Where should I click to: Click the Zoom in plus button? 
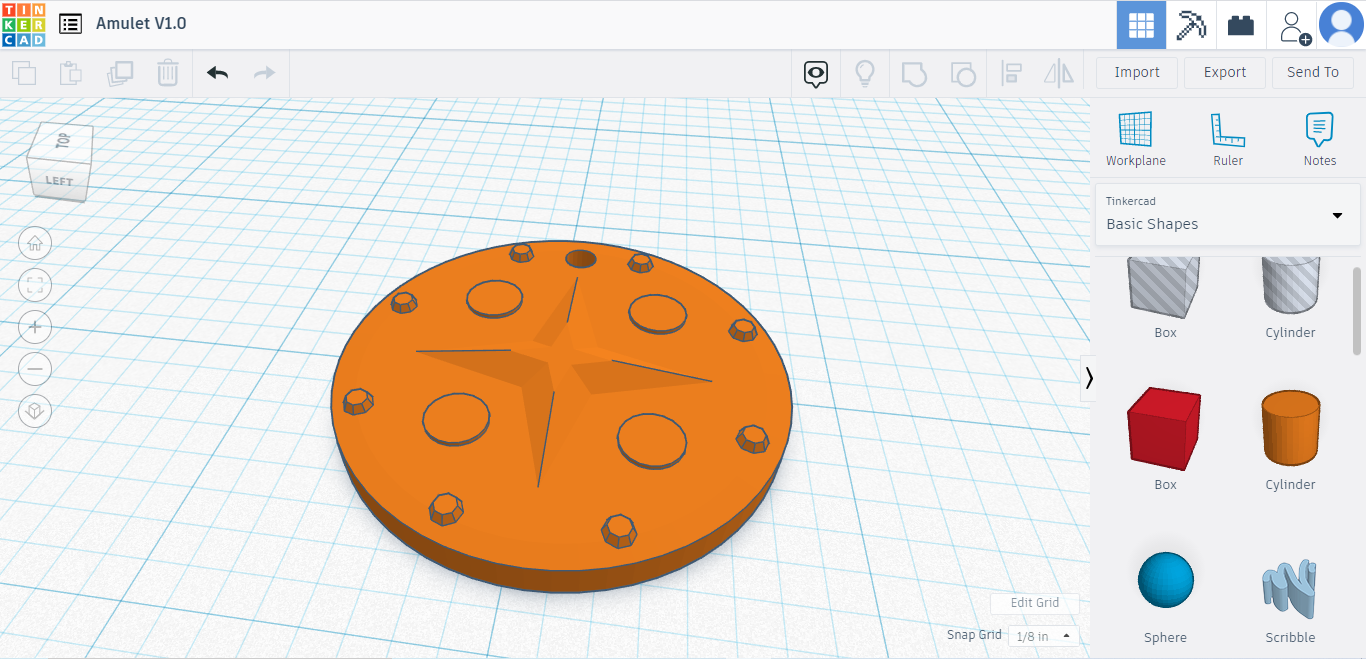35,327
